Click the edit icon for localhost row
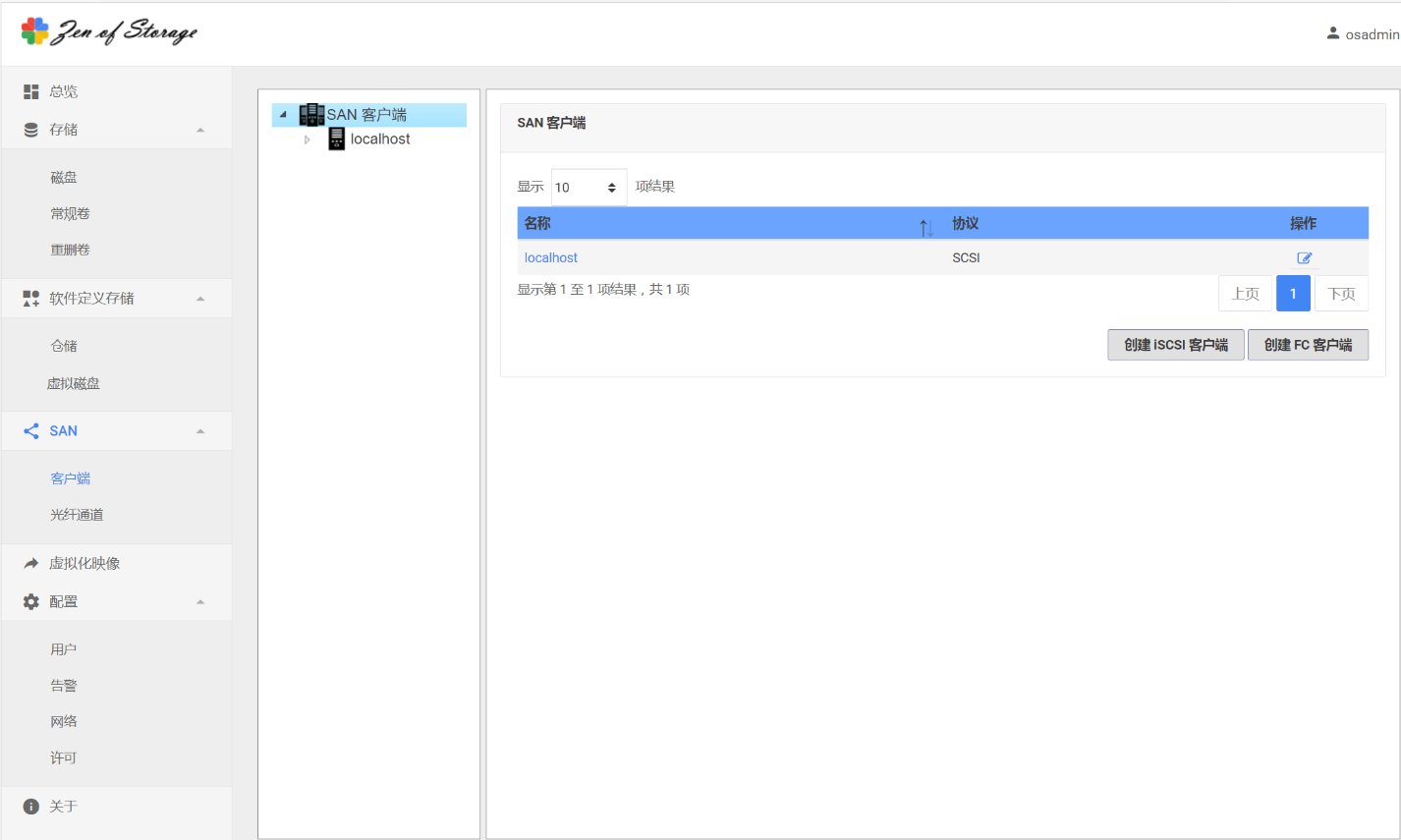 coord(1304,258)
